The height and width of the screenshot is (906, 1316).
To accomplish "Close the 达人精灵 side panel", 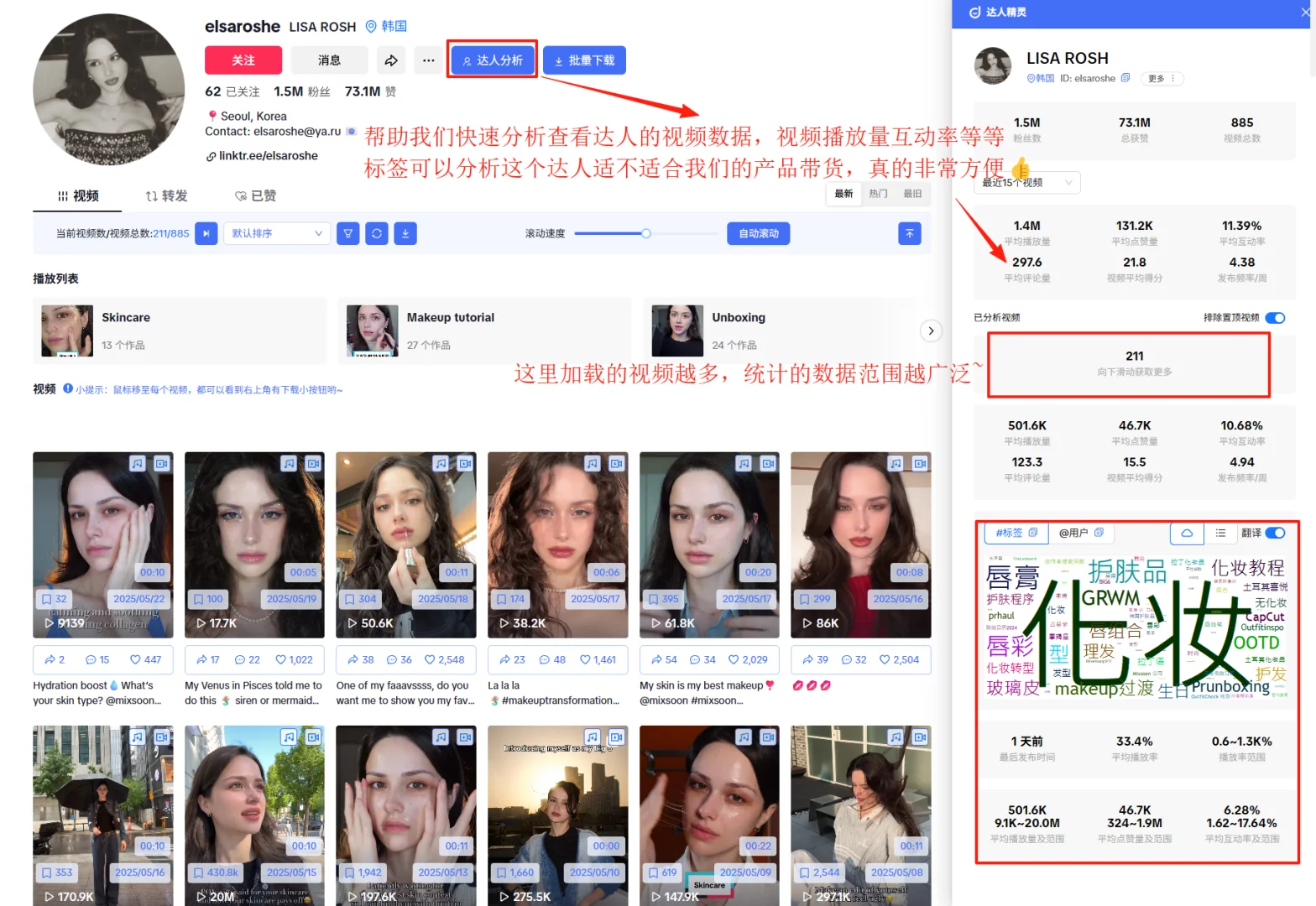I will [x=1305, y=12].
